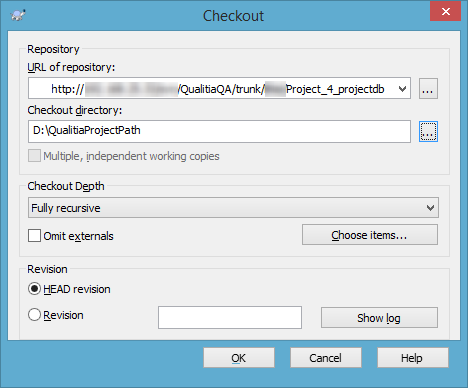Select the HEAD revision radio button
The width and height of the screenshot is (468, 388).
34,289
